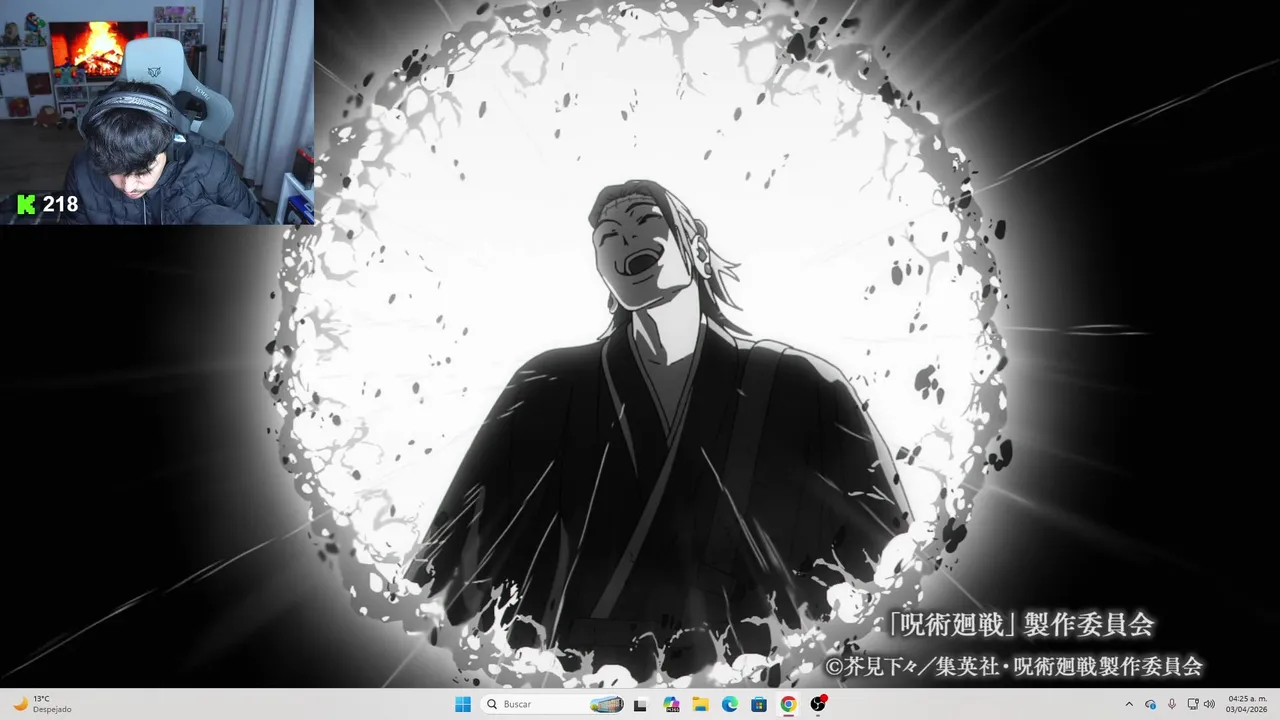1280x720 pixels.
Task: Launch the Microsoft 365 taskbar app
Action: tap(671, 704)
